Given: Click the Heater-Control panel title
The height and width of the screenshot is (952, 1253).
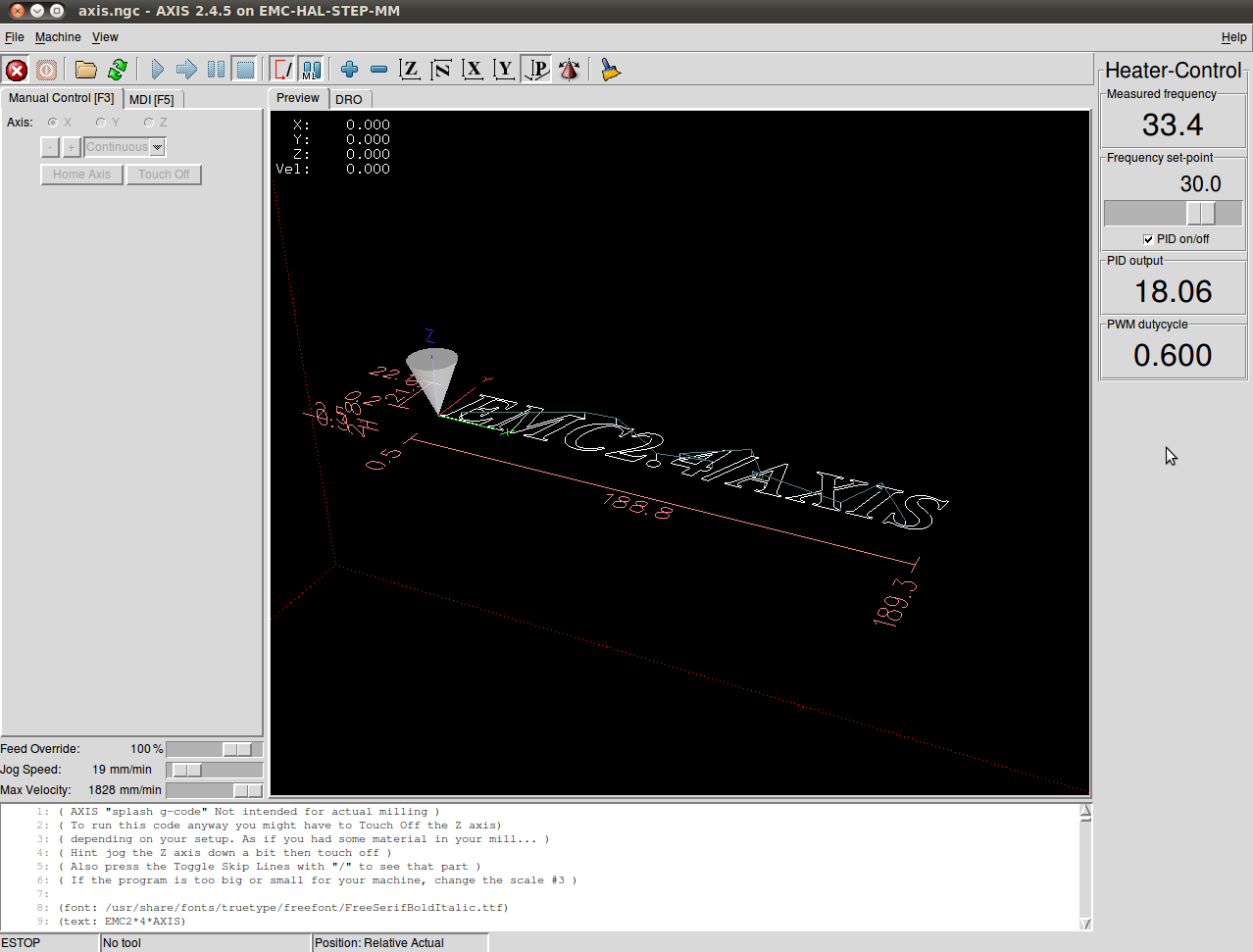Looking at the screenshot, I should tap(1174, 71).
